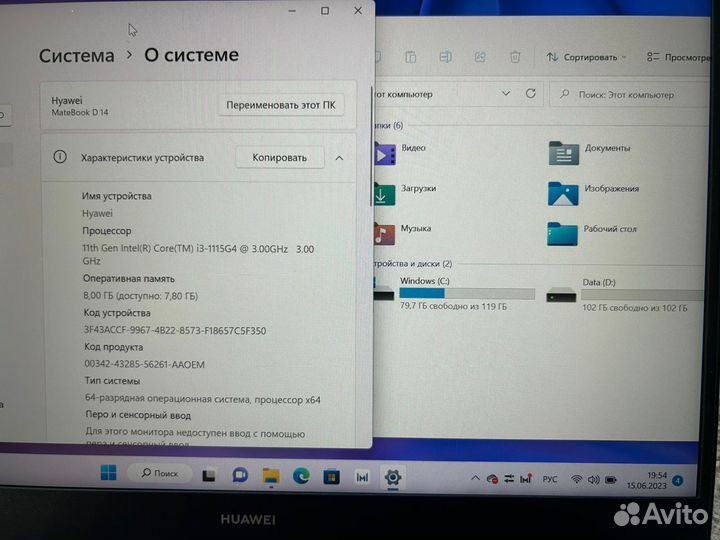The image size is (720, 540).
Task: Collapse Характеристики устройства section
Action: [339, 158]
